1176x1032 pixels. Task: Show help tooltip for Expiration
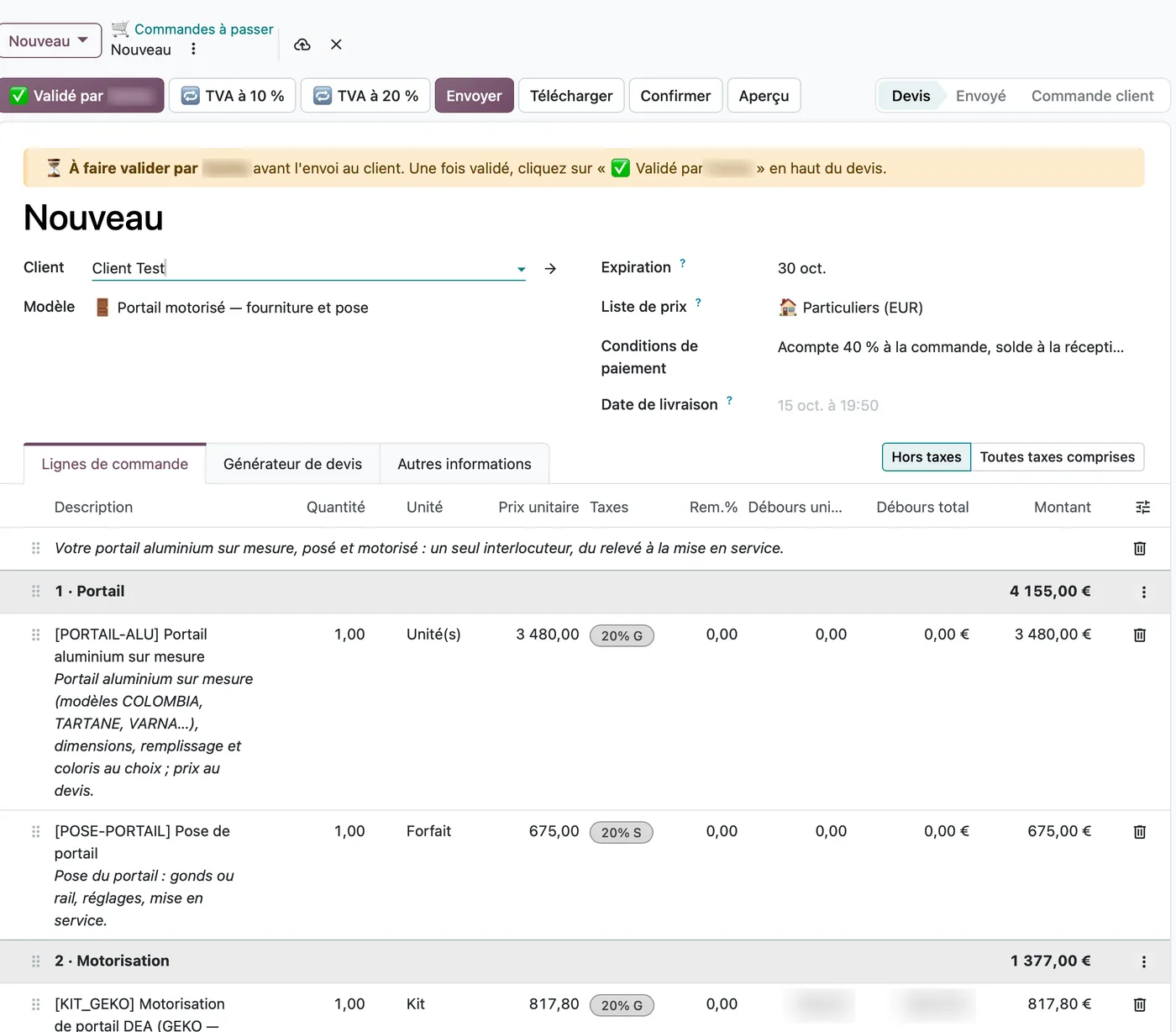point(683,263)
